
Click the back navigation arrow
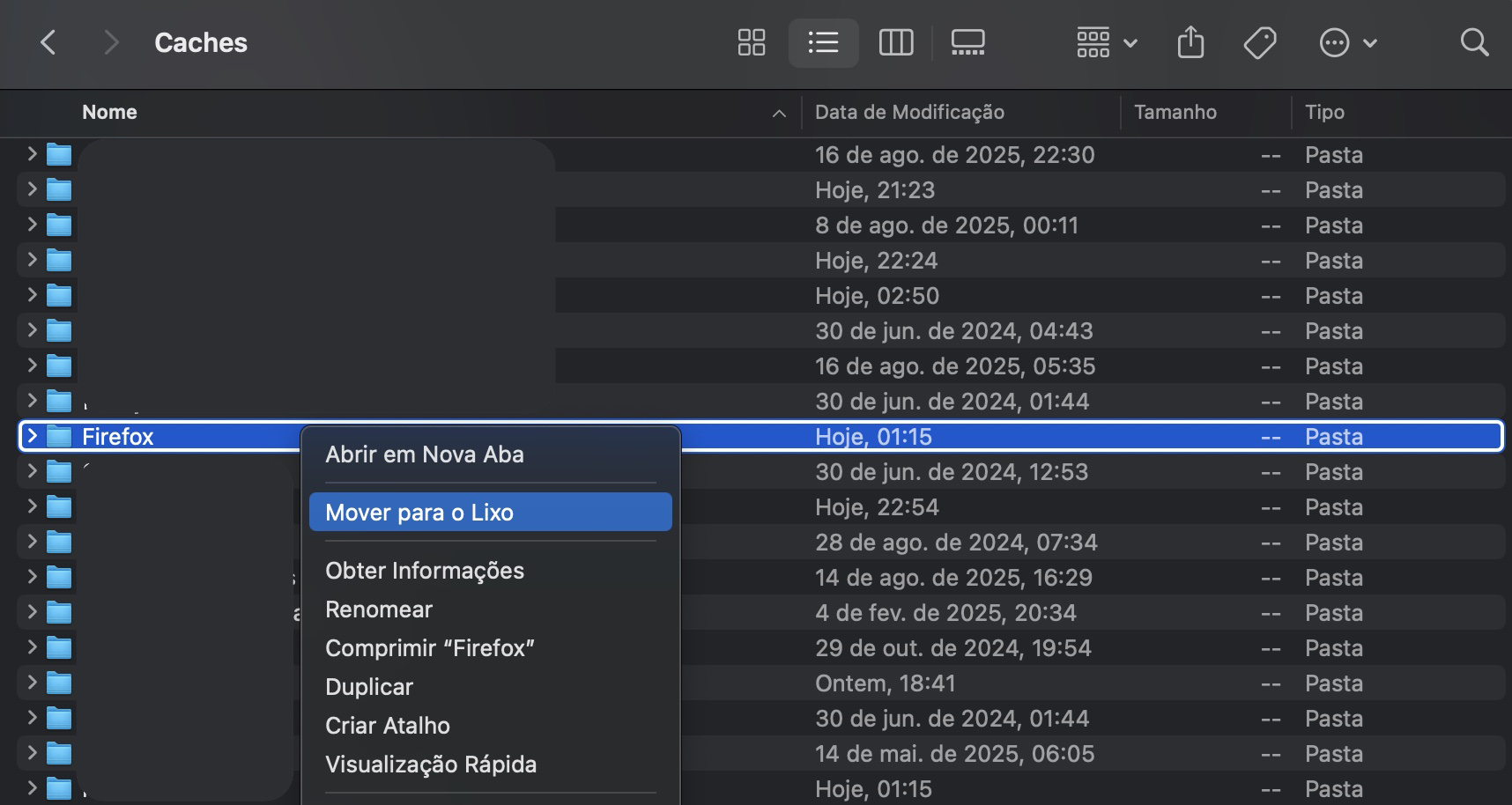(x=48, y=41)
